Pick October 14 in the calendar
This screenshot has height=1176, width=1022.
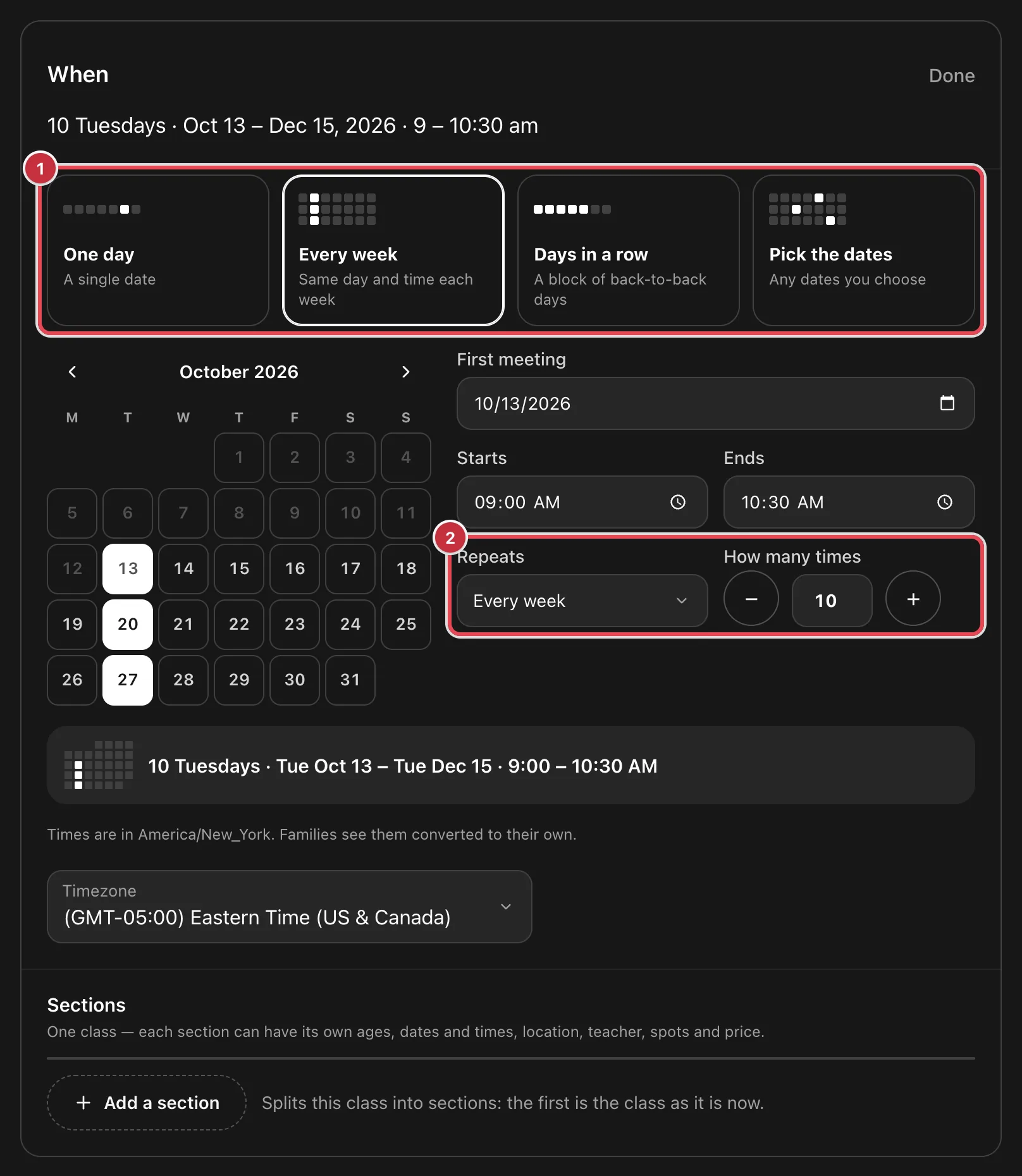(183, 568)
